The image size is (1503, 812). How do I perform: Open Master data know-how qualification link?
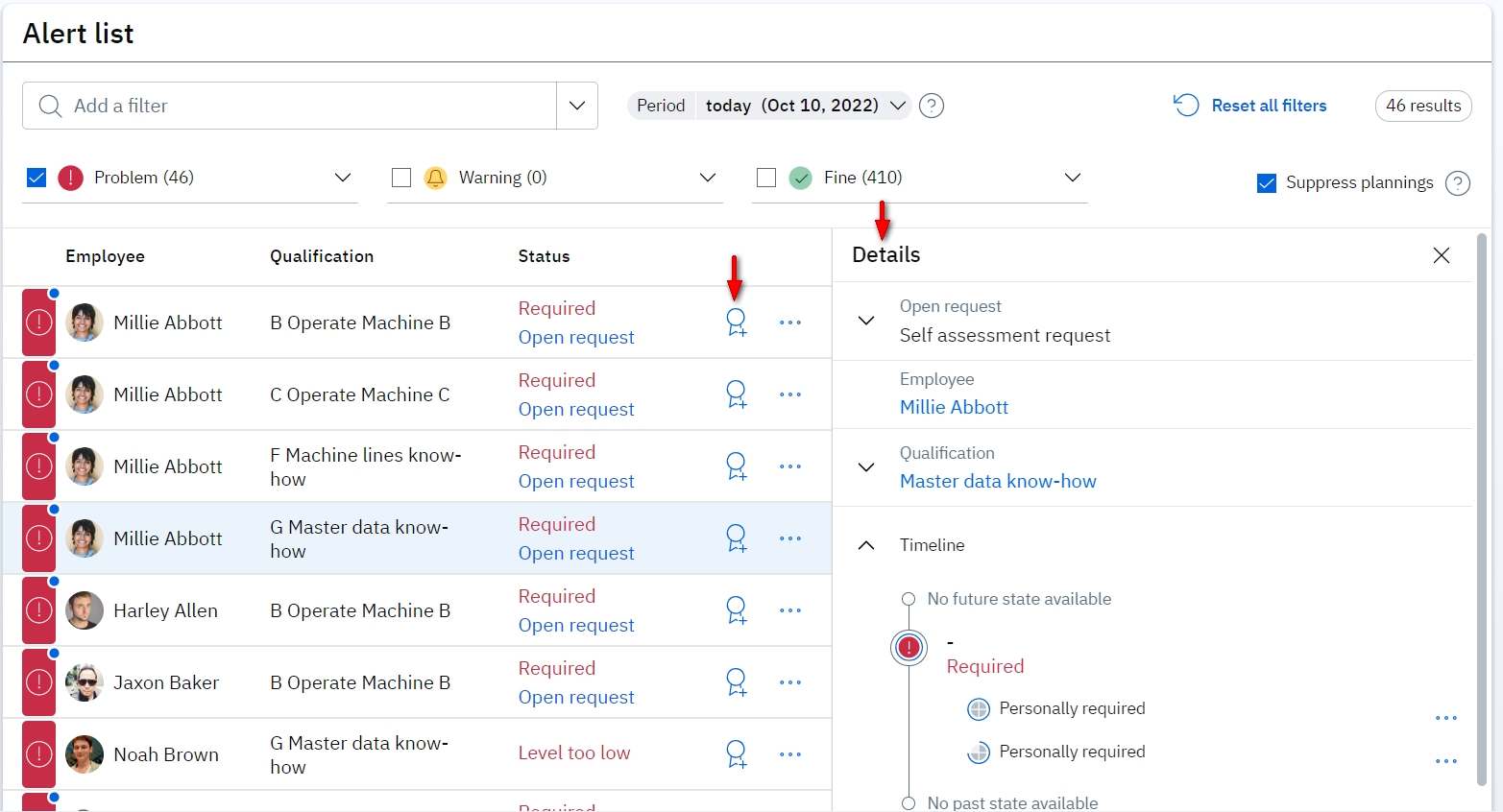(x=997, y=481)
